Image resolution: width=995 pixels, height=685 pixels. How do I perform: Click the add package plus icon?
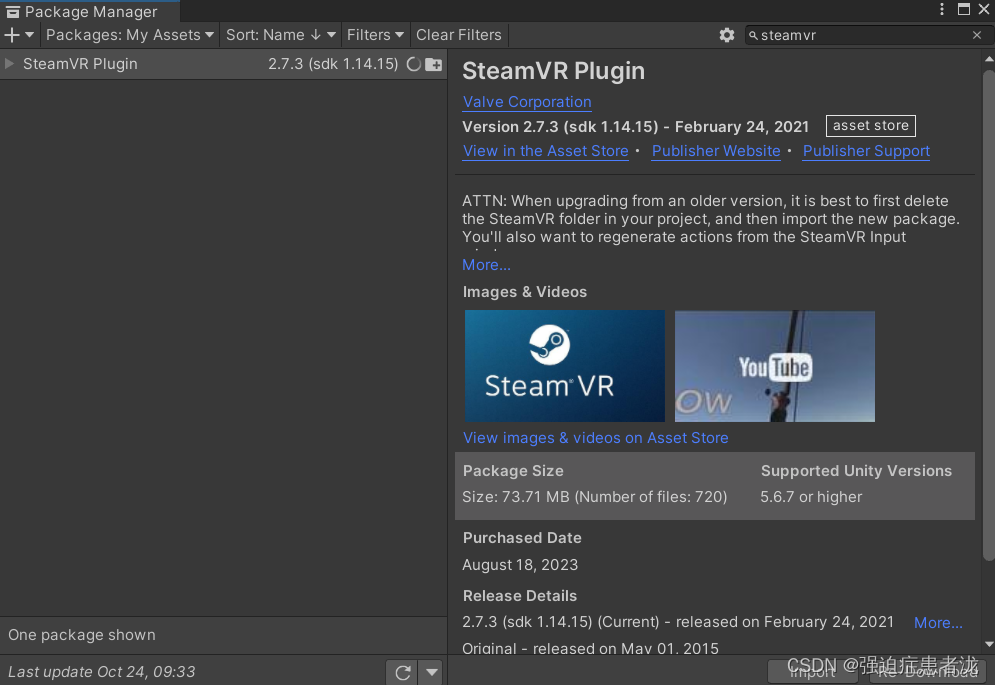pyautogui.click(x=13, y=35)
